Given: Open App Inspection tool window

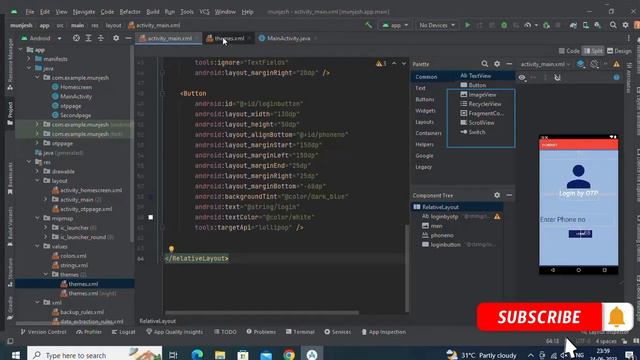Looking at the screenshot, I should point(384,332).
